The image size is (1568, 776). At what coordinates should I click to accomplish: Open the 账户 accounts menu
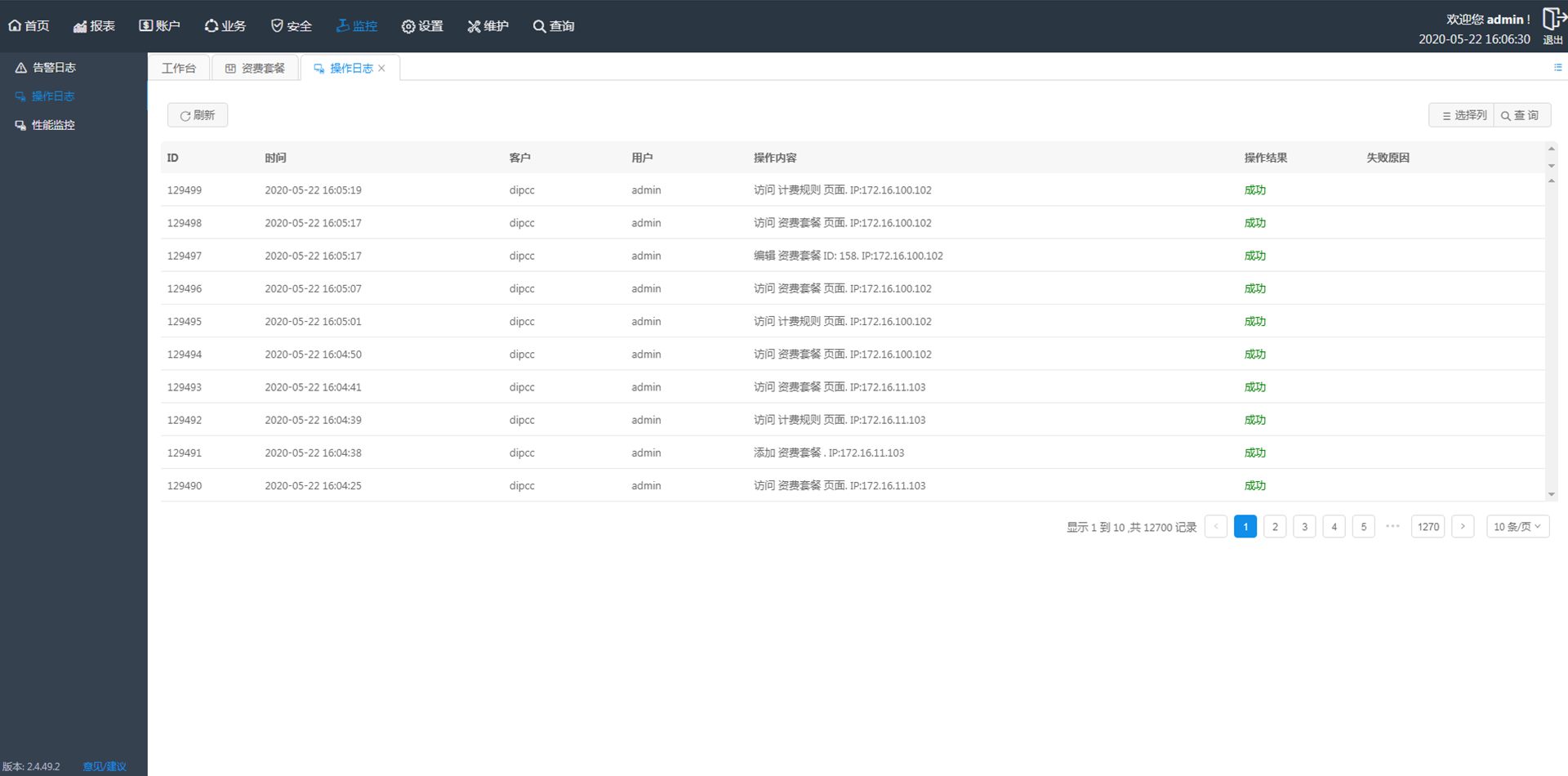[159, 26]
